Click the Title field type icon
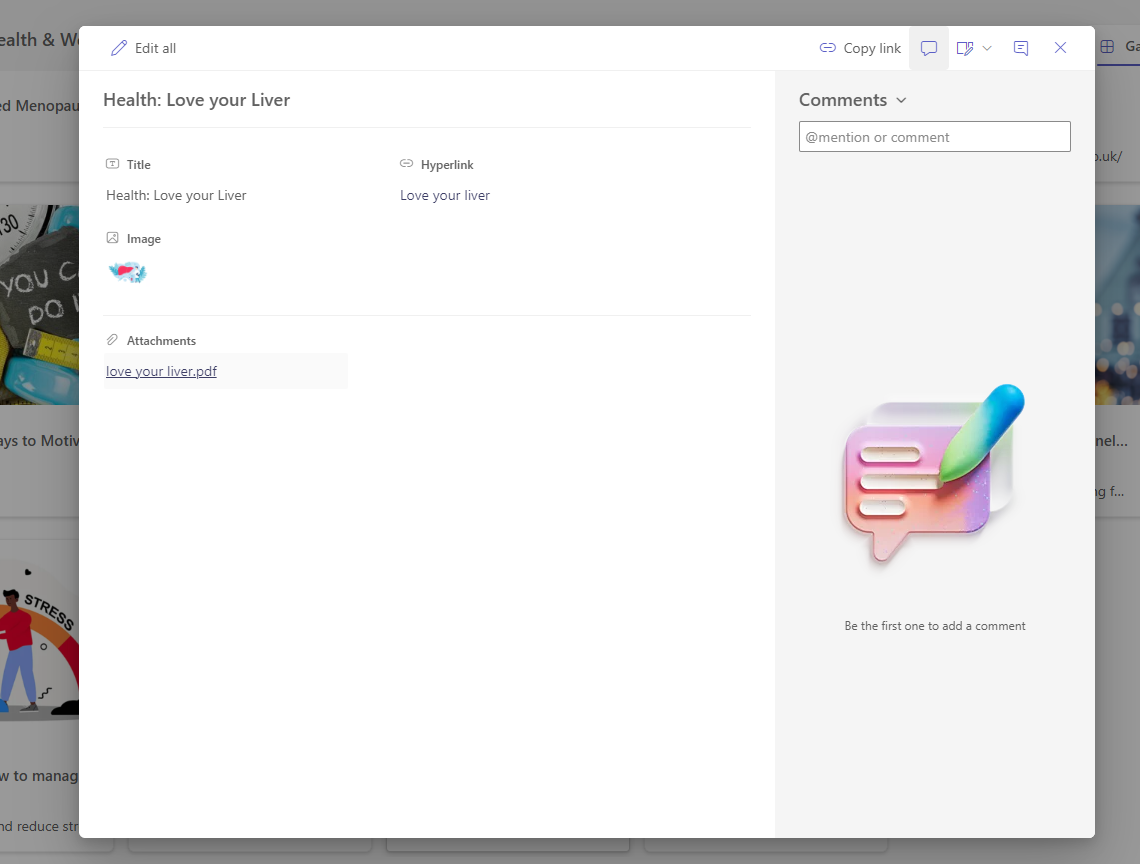This screenshot has width=1140, height=864. click(112, 164)
